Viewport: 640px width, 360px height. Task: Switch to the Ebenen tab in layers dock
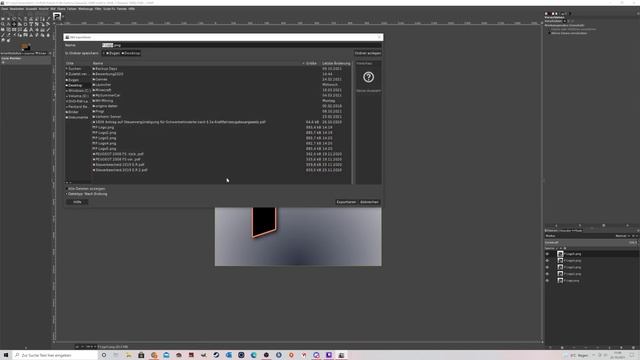pos(551,231)
